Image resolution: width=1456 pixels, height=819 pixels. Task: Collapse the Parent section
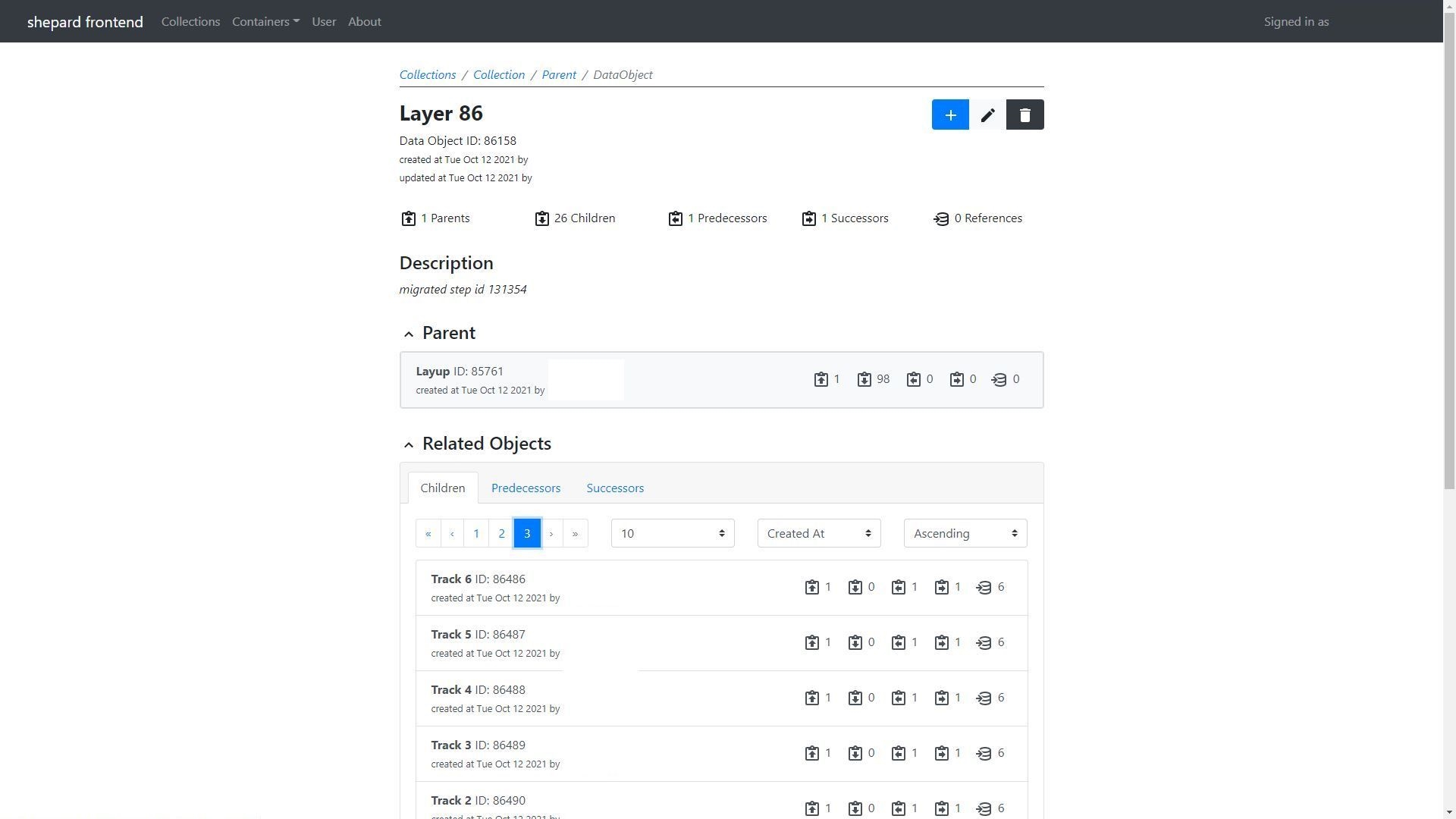(409, 334)
